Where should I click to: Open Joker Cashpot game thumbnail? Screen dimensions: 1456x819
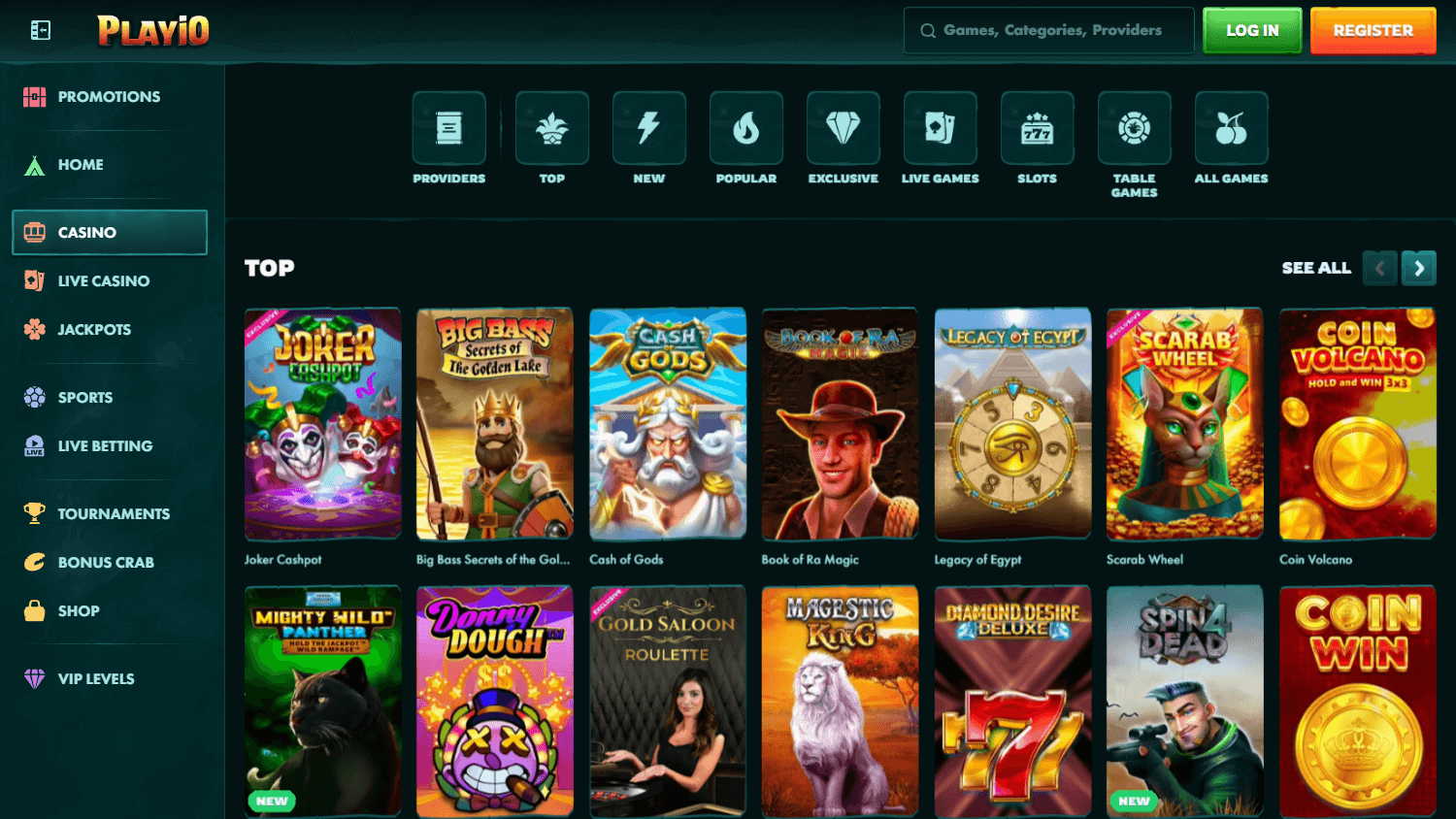(322, 424)
